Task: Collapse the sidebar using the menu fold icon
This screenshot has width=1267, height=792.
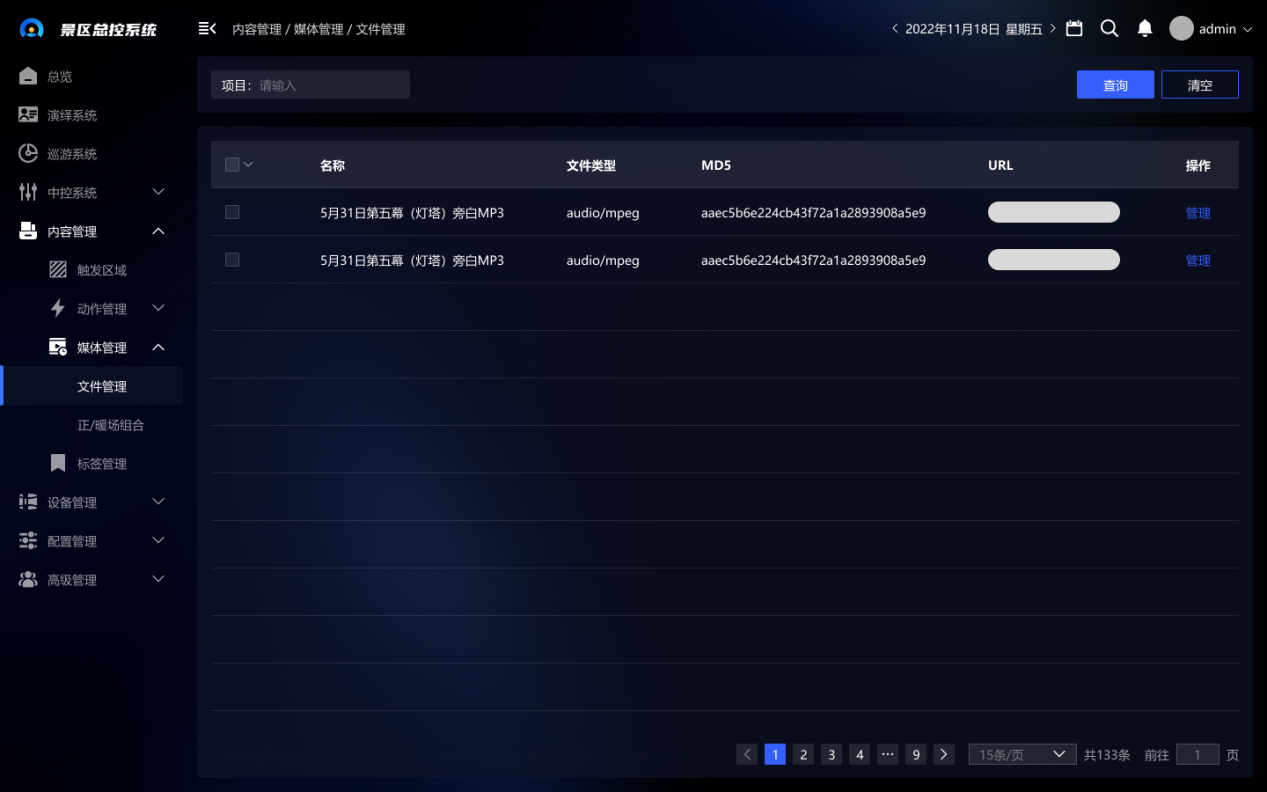Action: 207,29
